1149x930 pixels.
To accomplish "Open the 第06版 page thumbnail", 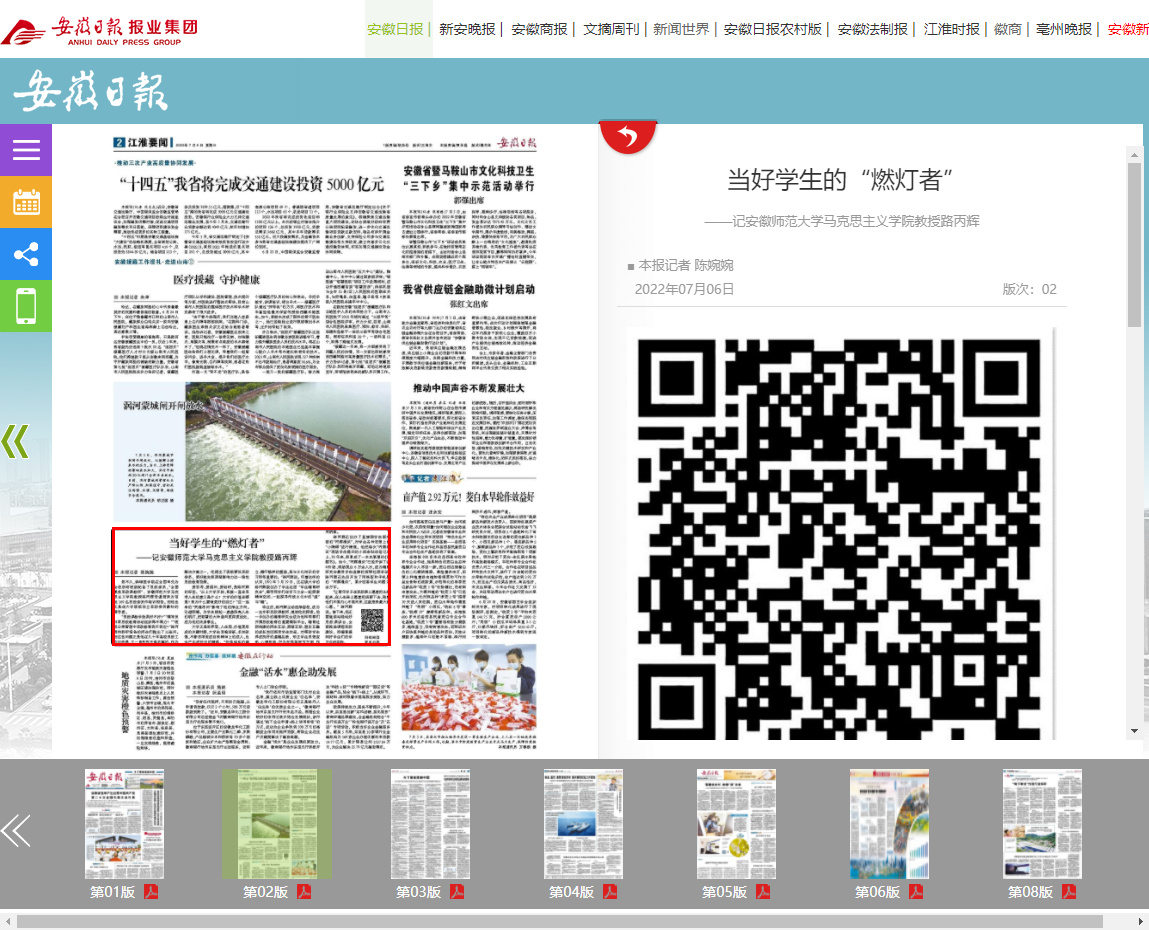I will coord(889,824).
